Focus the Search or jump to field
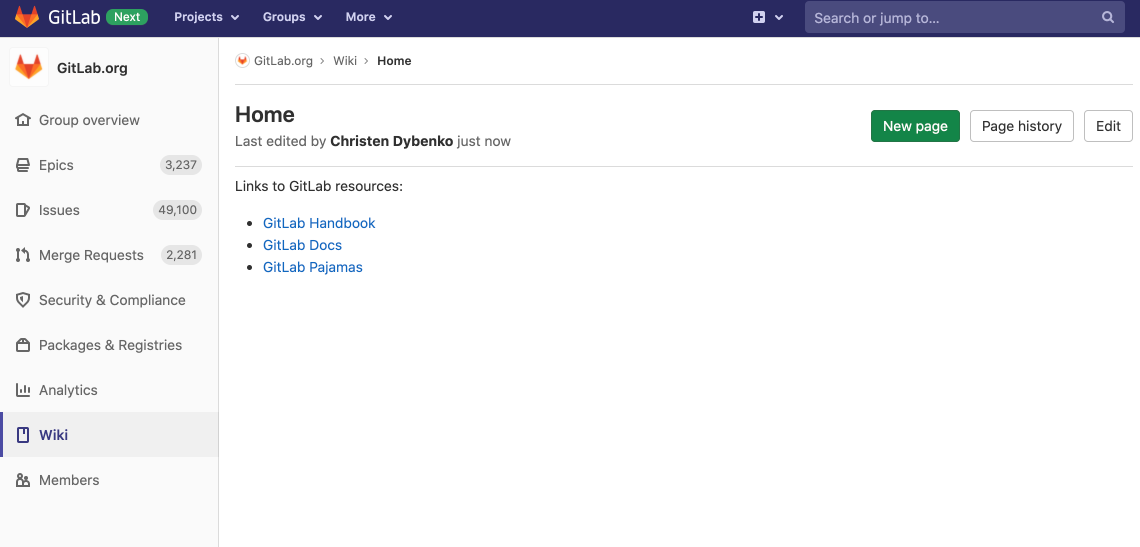Image resolution: width=1140 pixels, height=547 pixels. [x=950, y=17]
